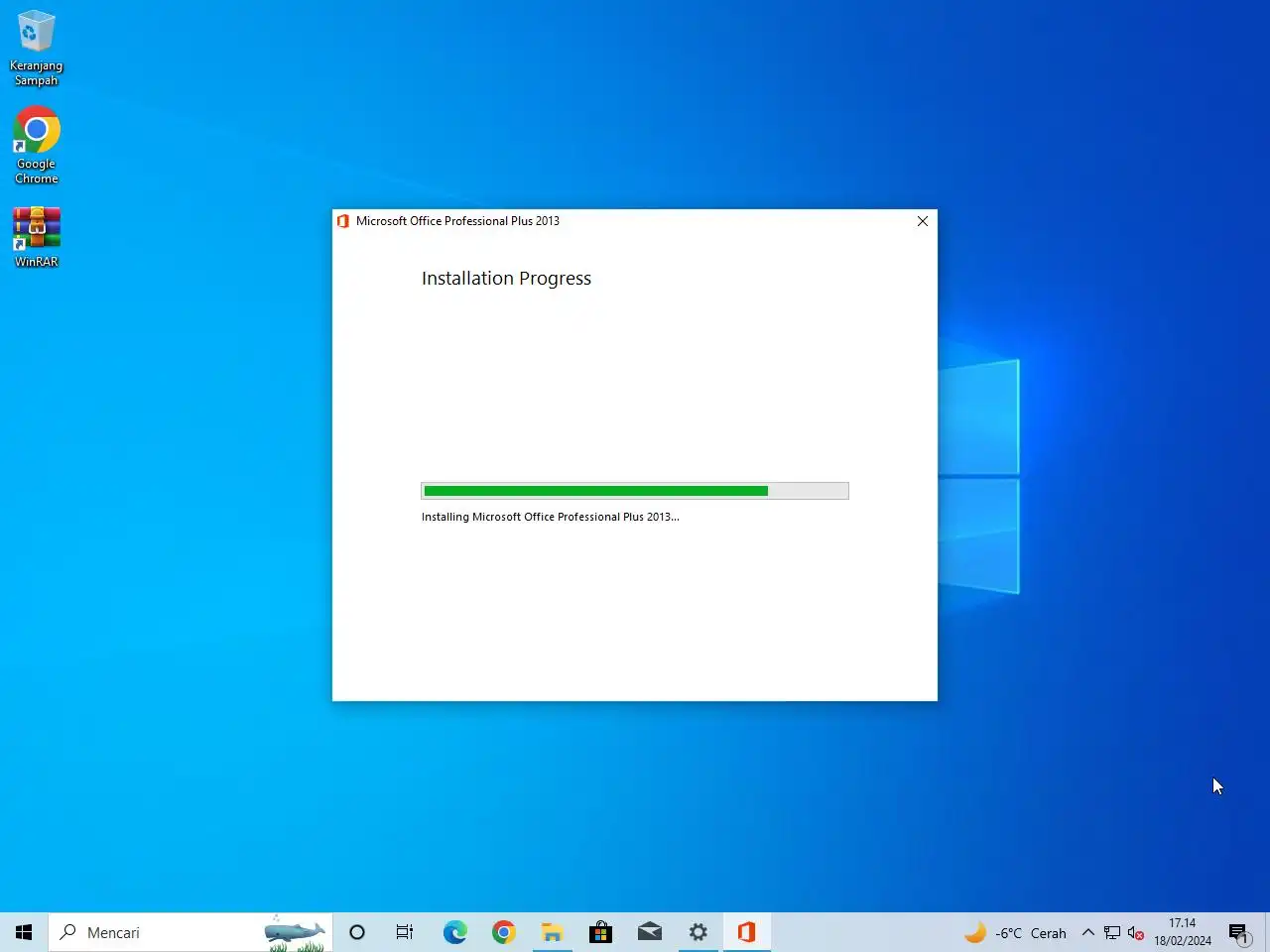Viewport: 1270px width, 952px height.
Task: Launch Microsoft Edge from the taskbar
Action: (454, 932)
